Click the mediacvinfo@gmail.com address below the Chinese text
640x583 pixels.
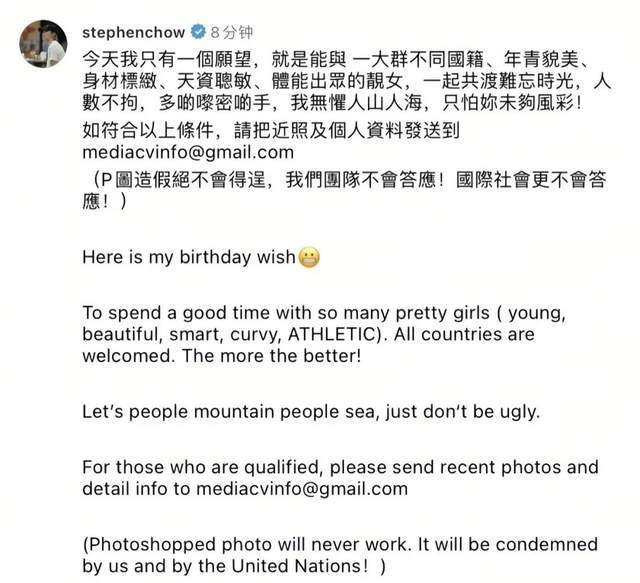(x=188, y=152)
